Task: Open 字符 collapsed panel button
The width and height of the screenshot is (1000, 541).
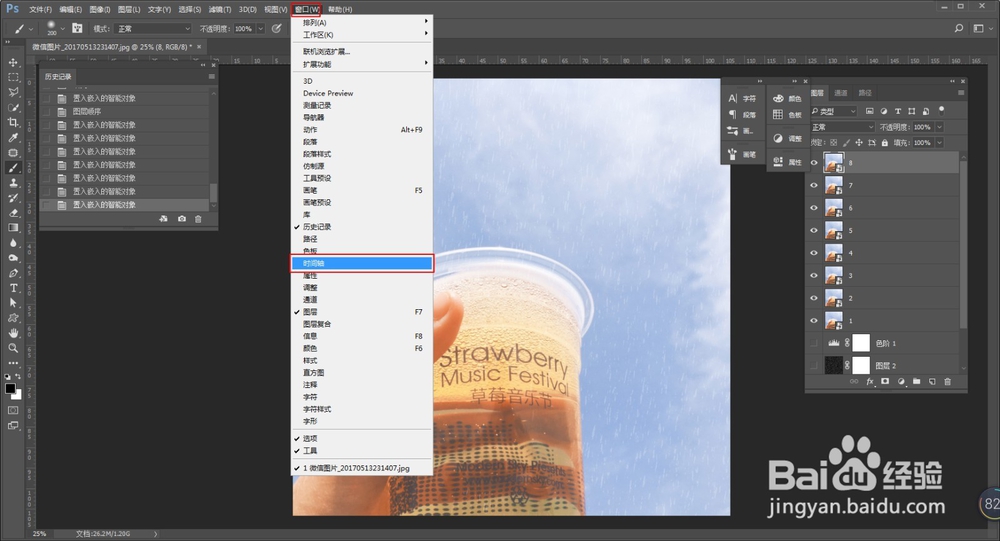Action: [x=742, y=98]
